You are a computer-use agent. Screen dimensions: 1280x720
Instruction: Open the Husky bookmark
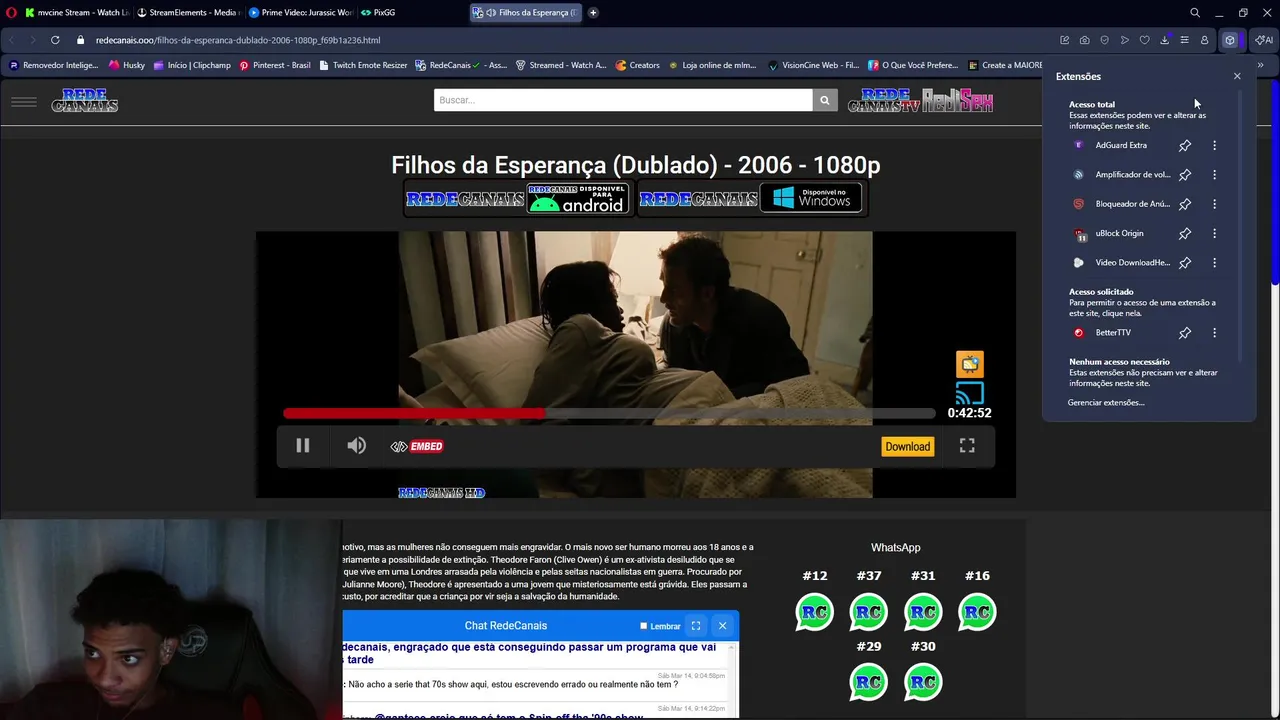pos(127,65)
